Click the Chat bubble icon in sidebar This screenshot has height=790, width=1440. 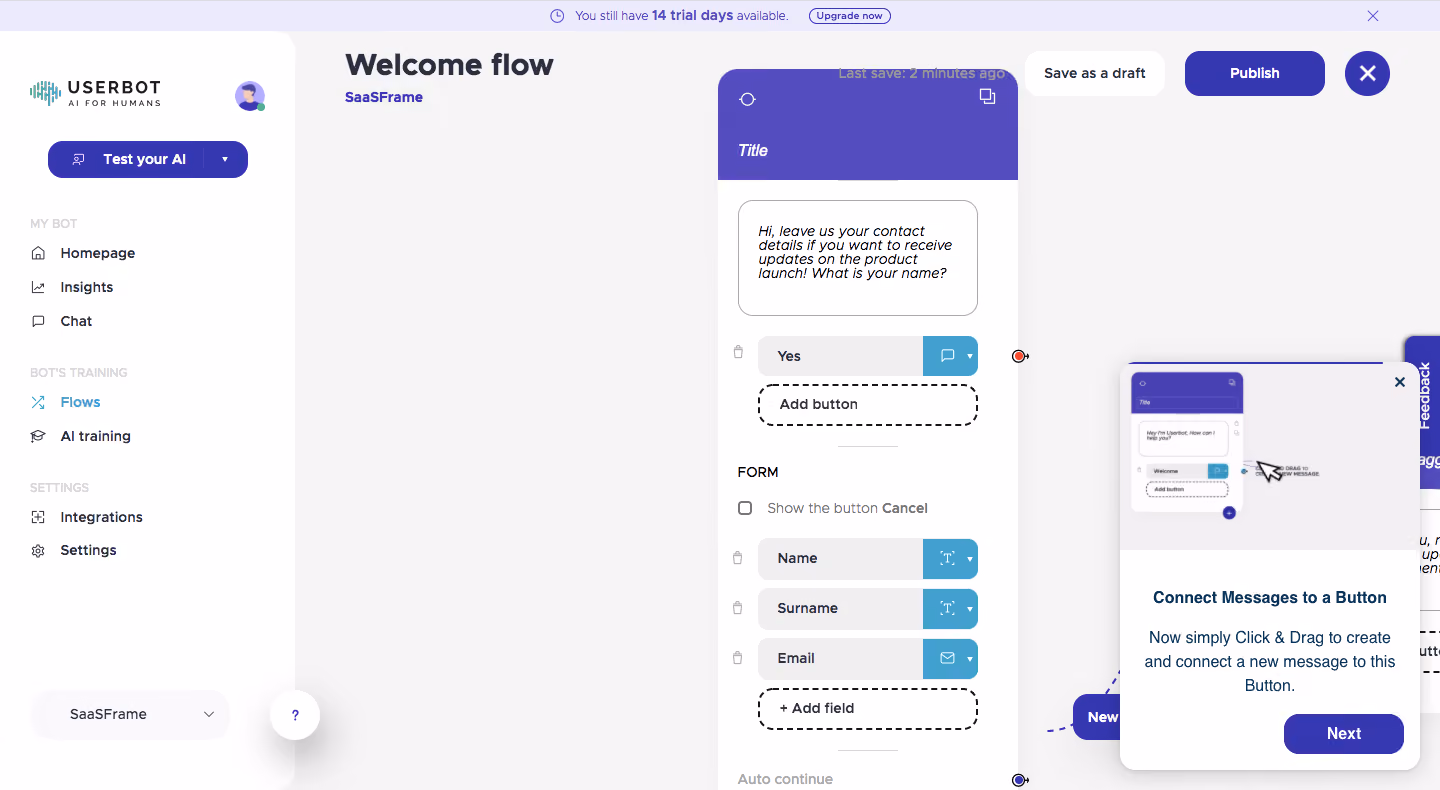pyautogui.click(x=38, y=321)
